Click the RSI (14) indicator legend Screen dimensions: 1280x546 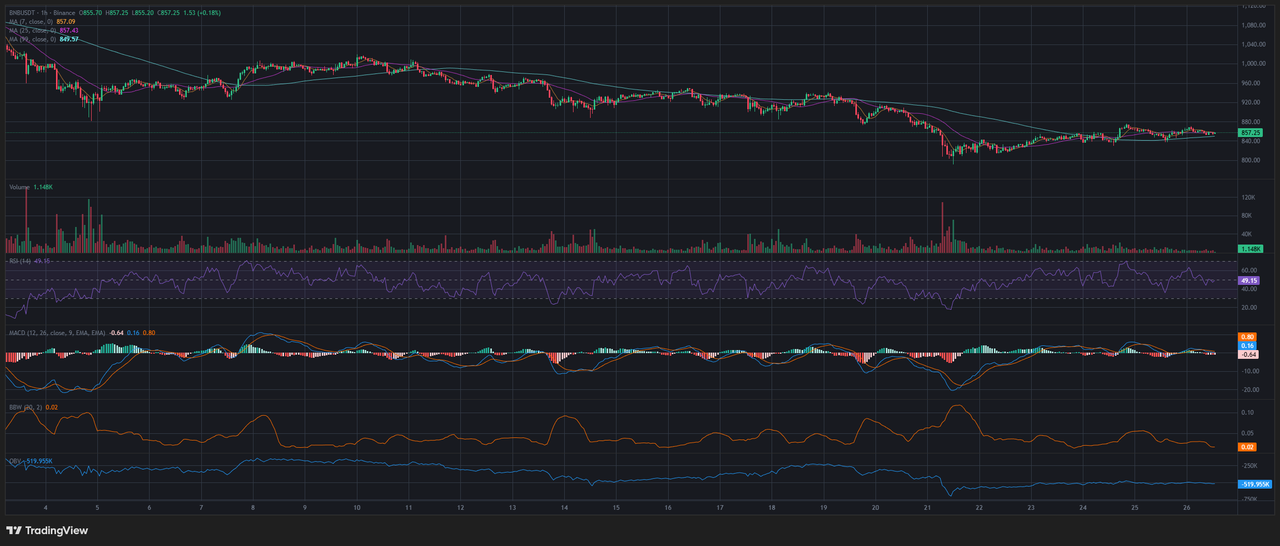pyautogui.click(x=20, y=260)
